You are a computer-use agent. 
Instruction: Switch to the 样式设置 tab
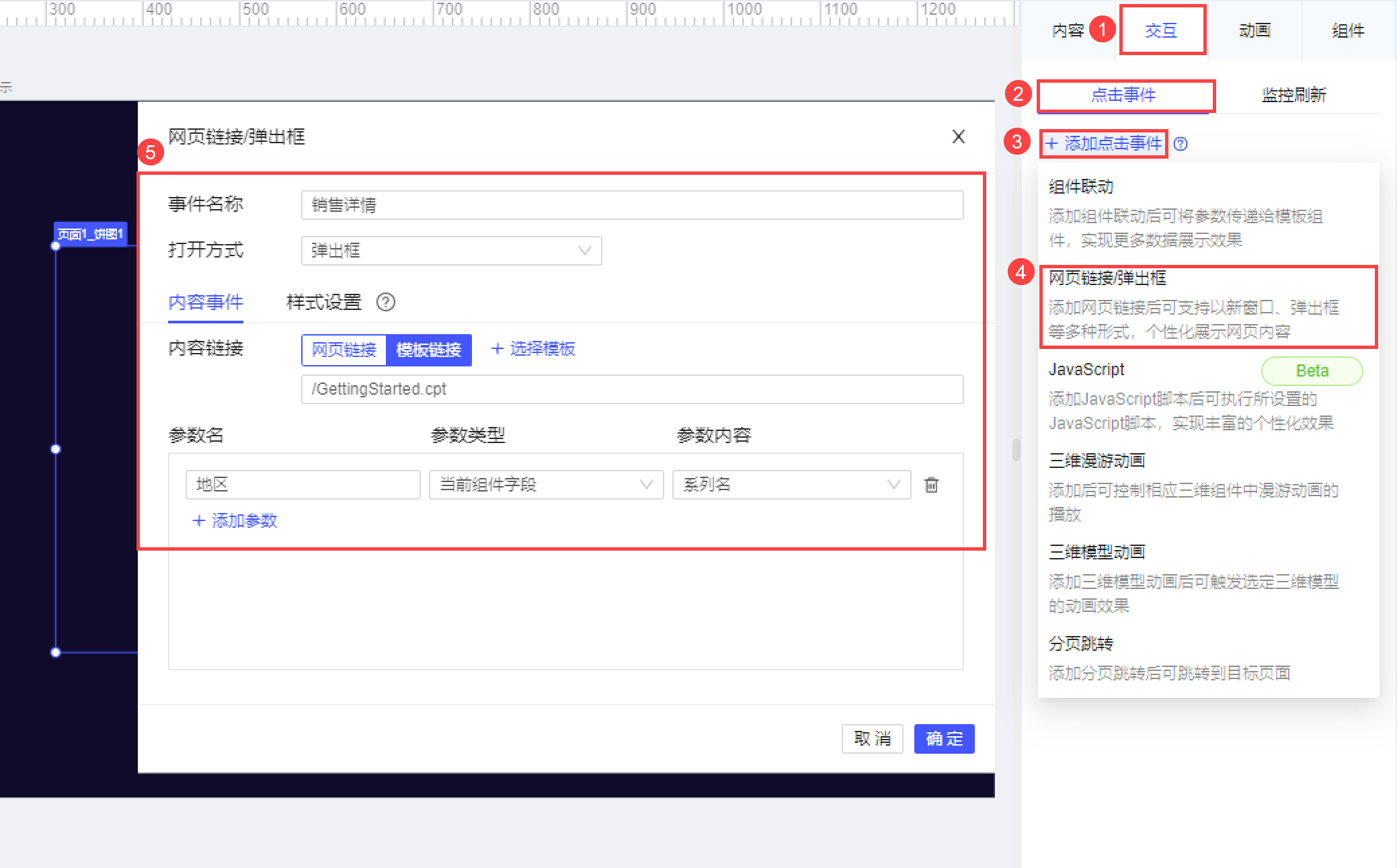tap(324, 303)
